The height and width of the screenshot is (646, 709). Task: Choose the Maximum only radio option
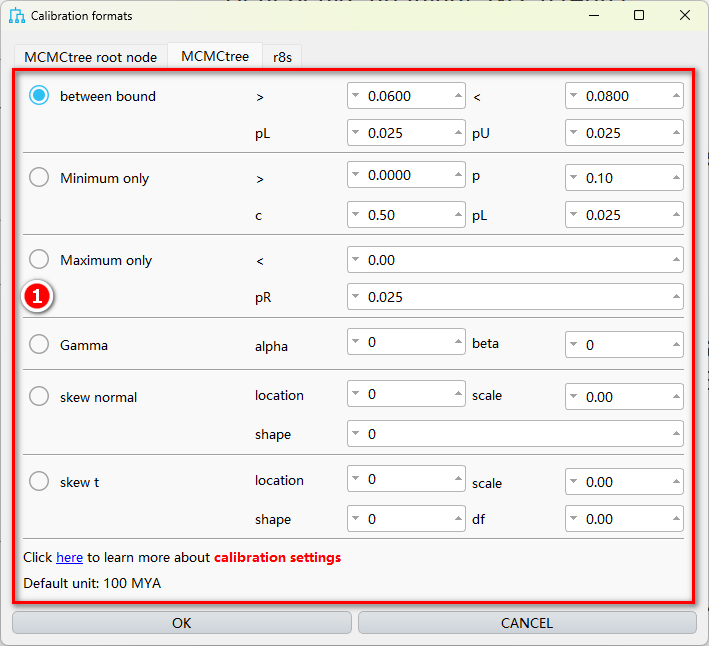point(39,260)
